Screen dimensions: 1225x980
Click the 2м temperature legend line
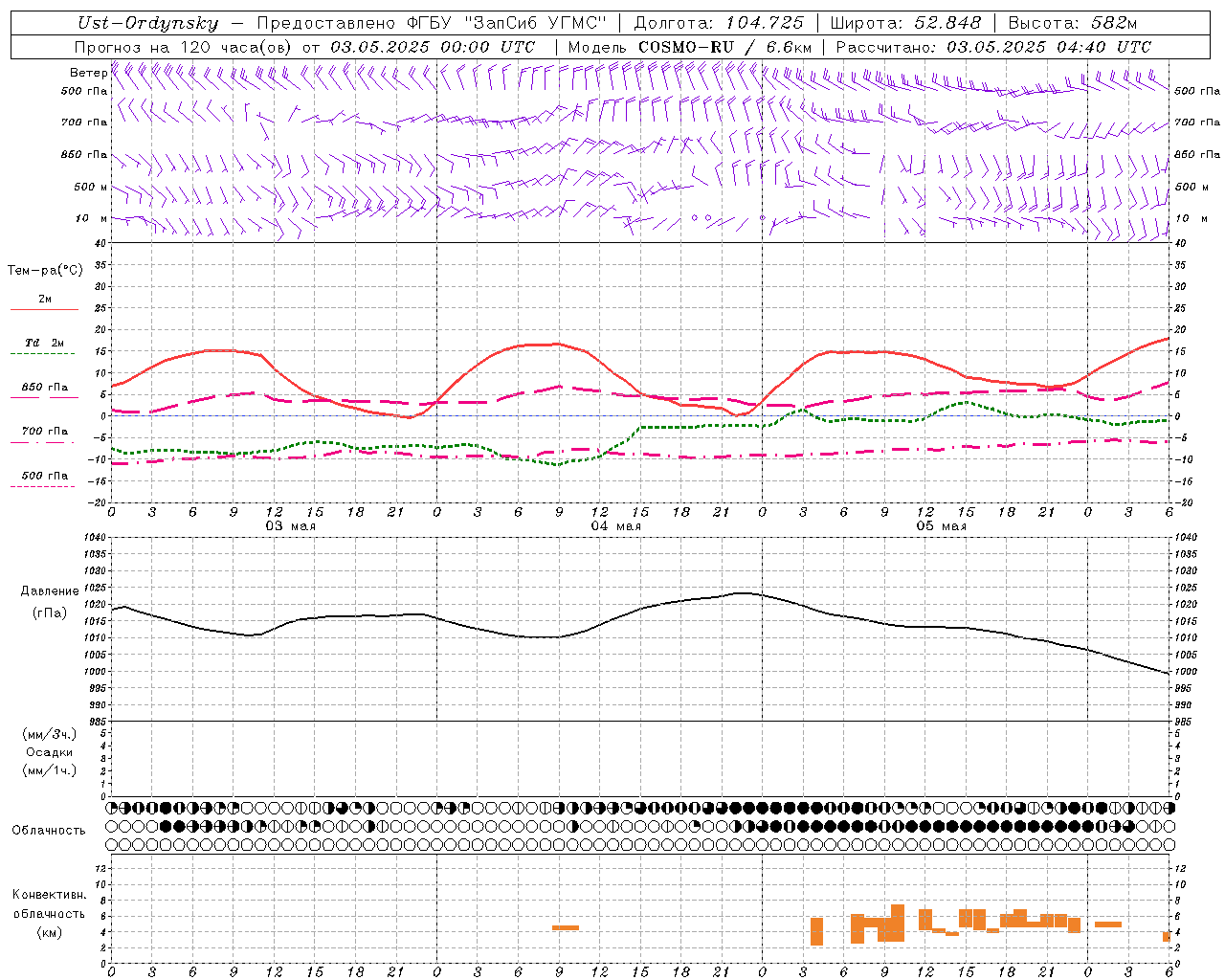tap(44, 309)
